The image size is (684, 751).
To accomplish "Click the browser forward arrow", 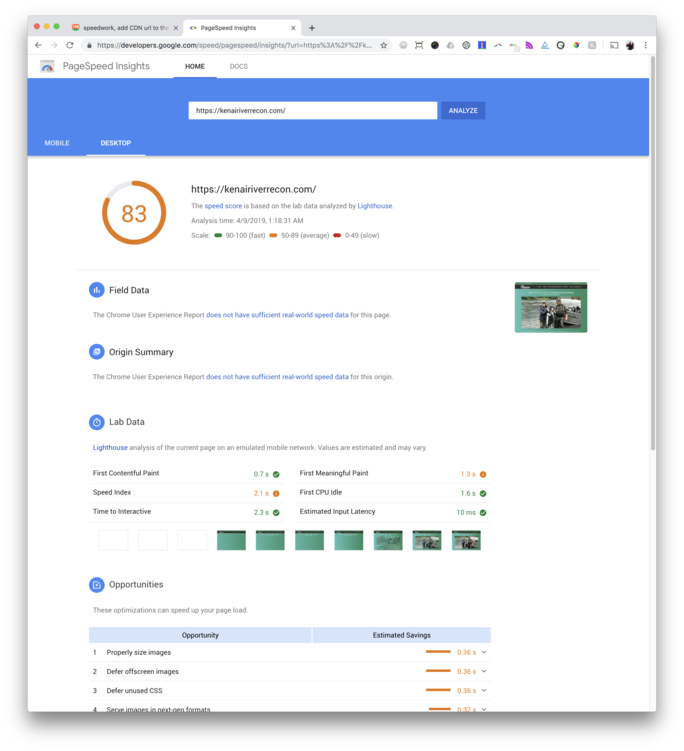I will [54, 45].
